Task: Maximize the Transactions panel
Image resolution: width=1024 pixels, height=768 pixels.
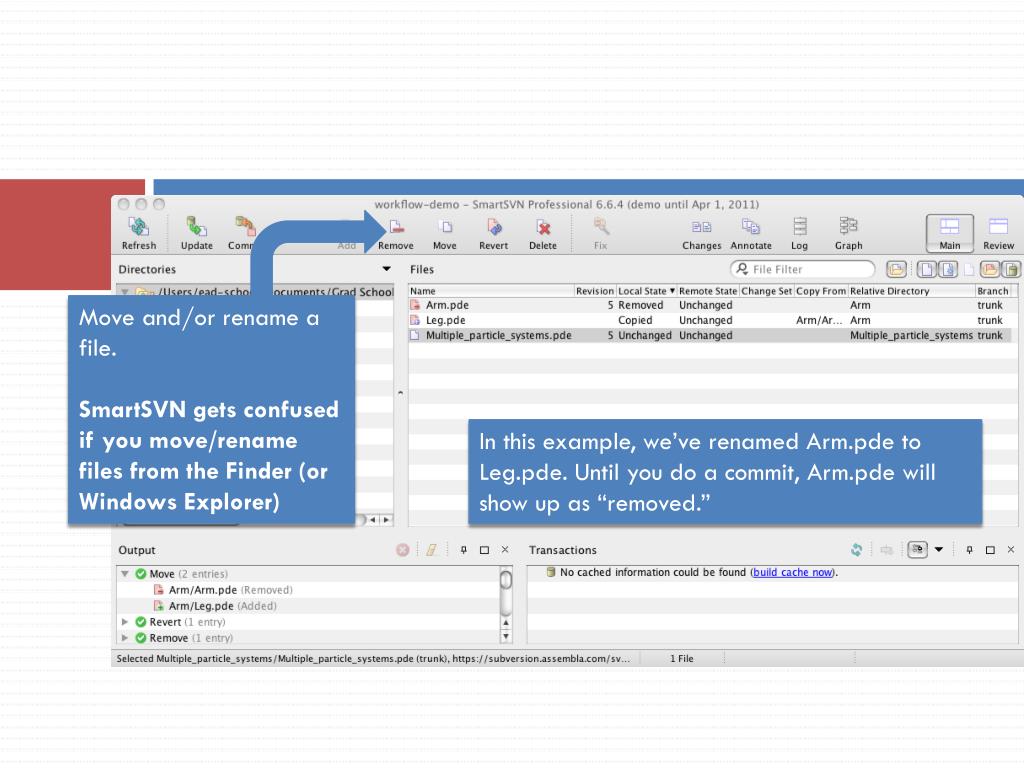Action: point(990,550)
